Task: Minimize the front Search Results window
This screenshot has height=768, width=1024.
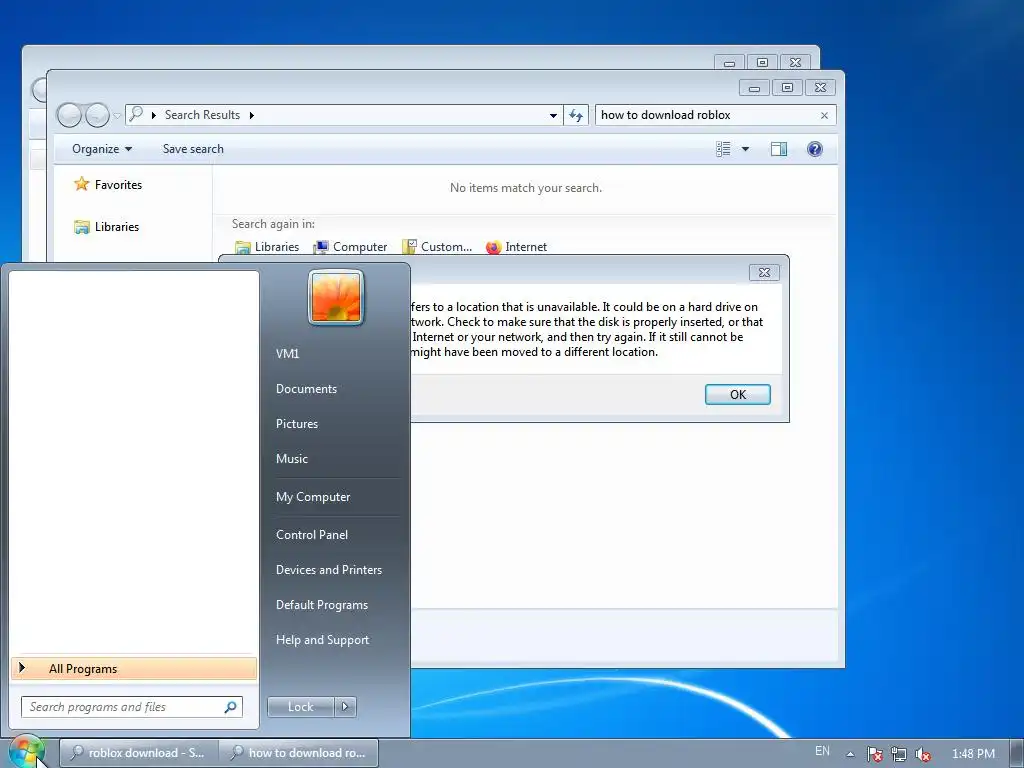Action: [x=754, y=87]
